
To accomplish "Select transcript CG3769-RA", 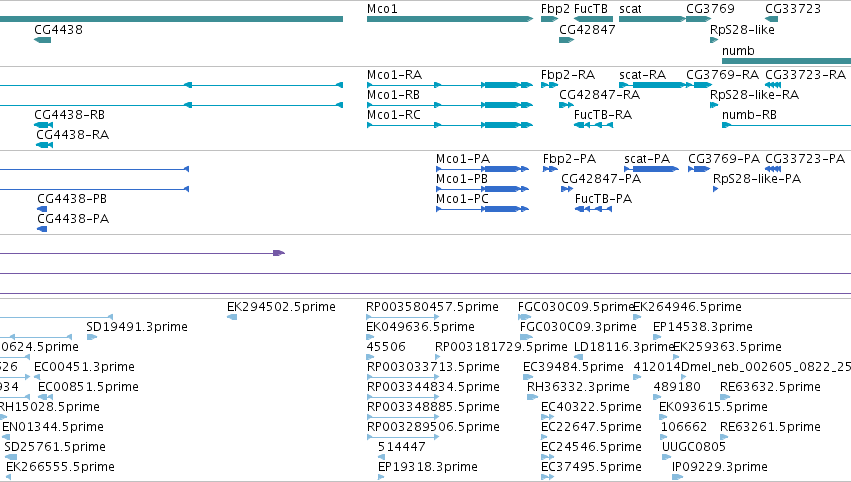I will [722, 75].
